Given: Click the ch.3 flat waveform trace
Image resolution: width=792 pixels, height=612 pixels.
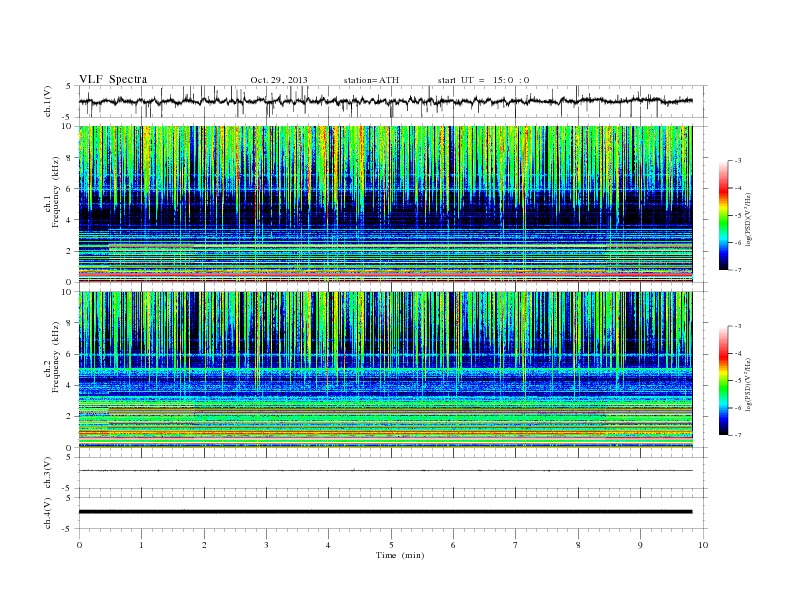Looking at the screenshot, I should 385,471.
